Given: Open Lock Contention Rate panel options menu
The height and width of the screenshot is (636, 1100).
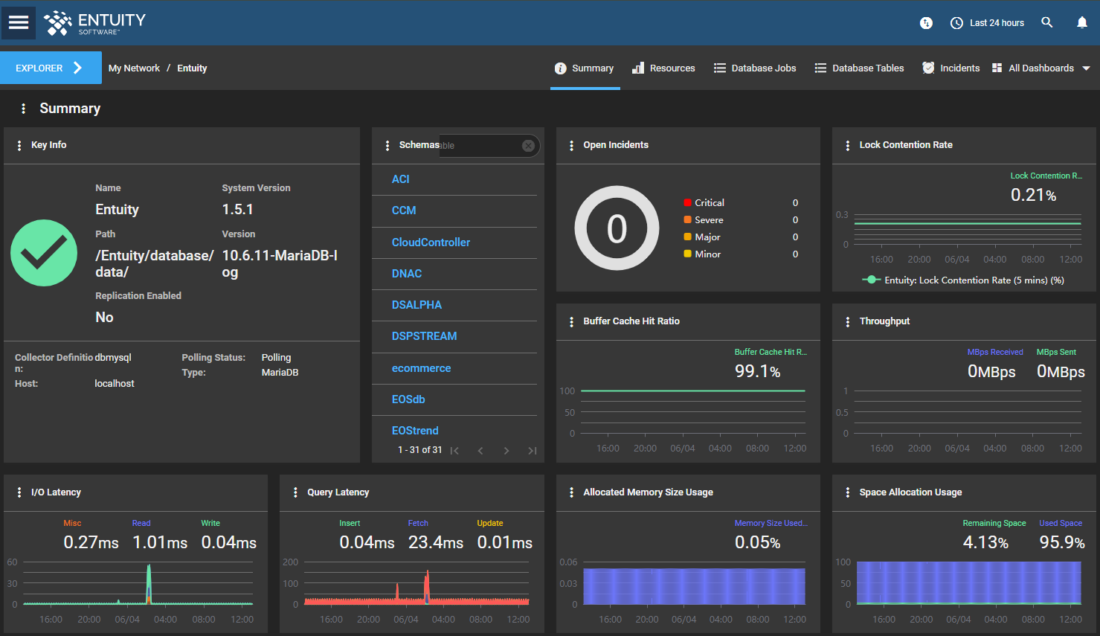Looking at the screenshot, I should pyautogui.click(x=847, y=145).
